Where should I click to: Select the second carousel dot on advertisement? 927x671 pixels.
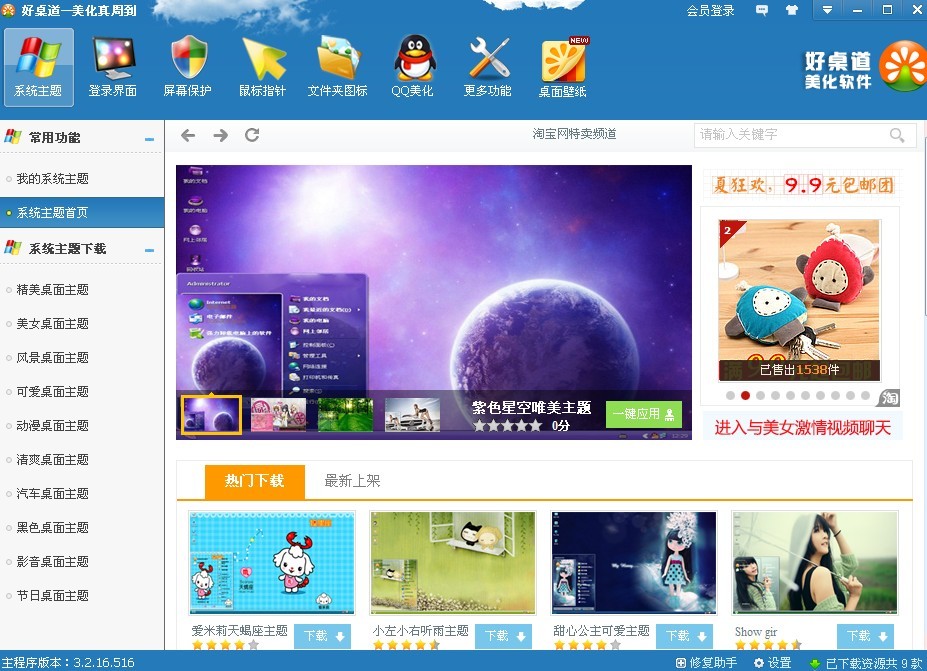click(x=745, y=395)
